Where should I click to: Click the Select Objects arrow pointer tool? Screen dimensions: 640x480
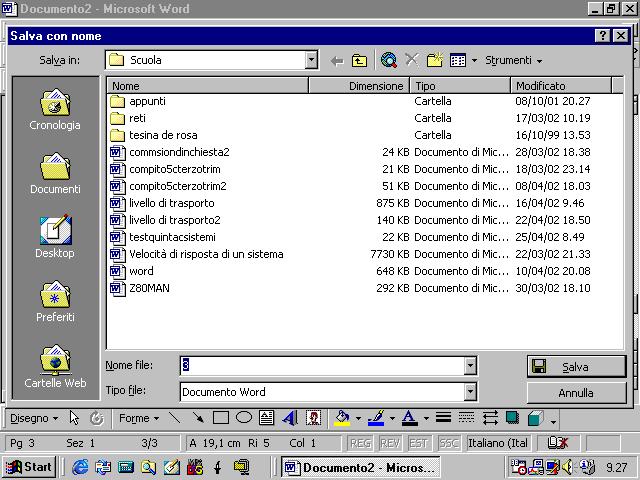tap(74, 418)
